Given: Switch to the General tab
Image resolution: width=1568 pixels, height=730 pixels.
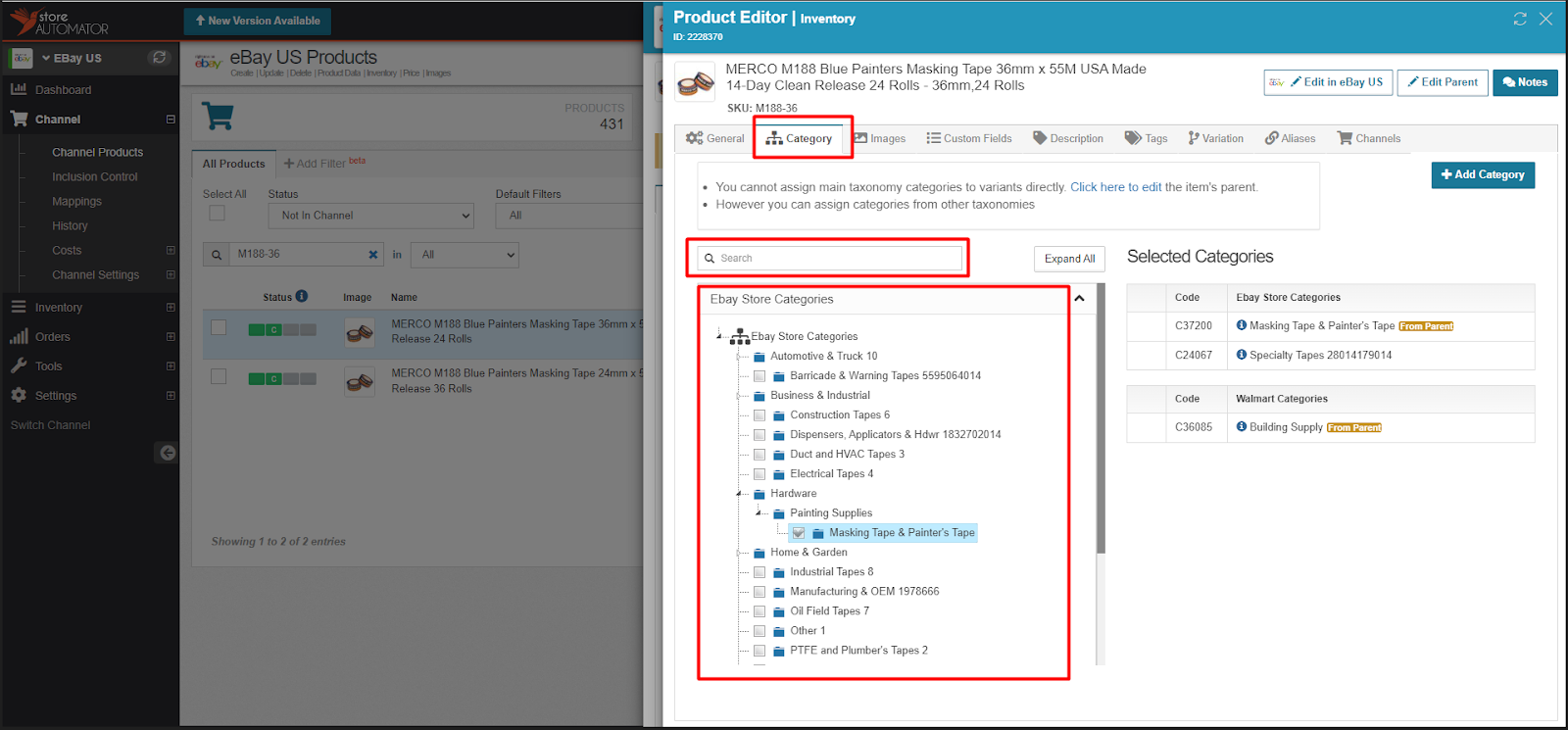Looking at the screenshot, I should 714,138.
